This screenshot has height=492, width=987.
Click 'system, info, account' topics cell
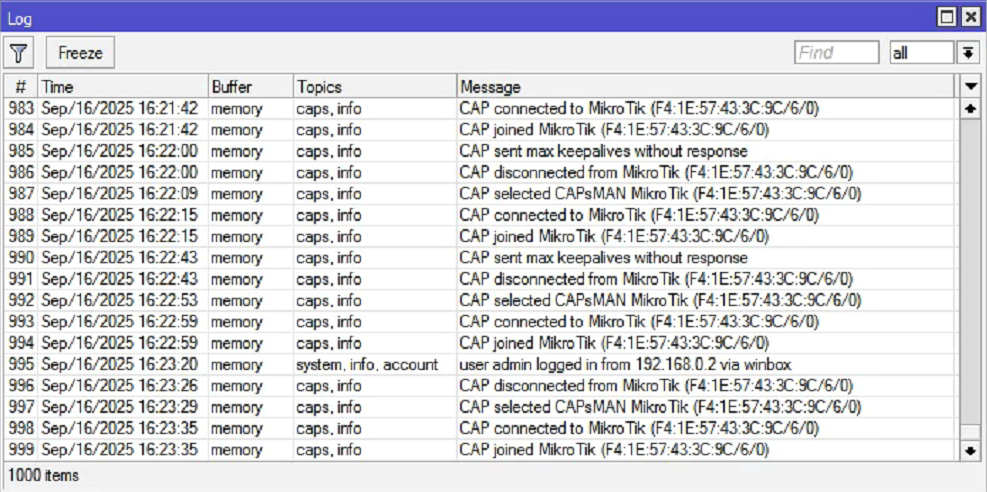pyautogui.click(x=367, y=364)
